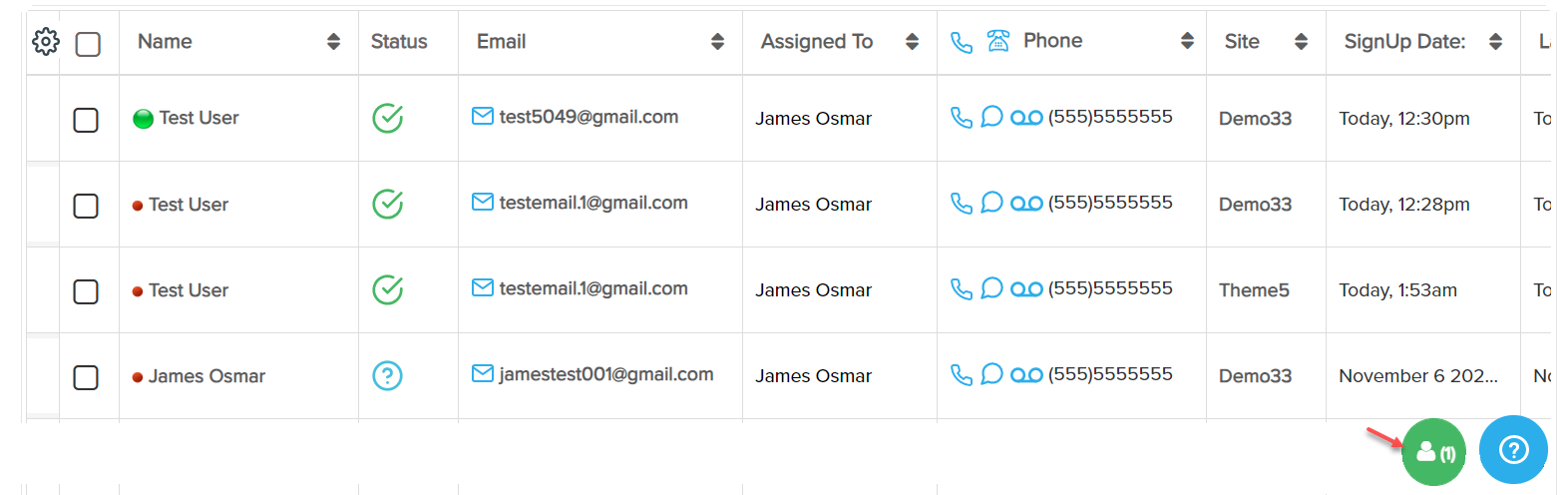Image resolution: width=1568 pixels, height=495 pixels.
Task: Open the table settings gear icon
Action: pyautogui.click(x=46, y=42)
